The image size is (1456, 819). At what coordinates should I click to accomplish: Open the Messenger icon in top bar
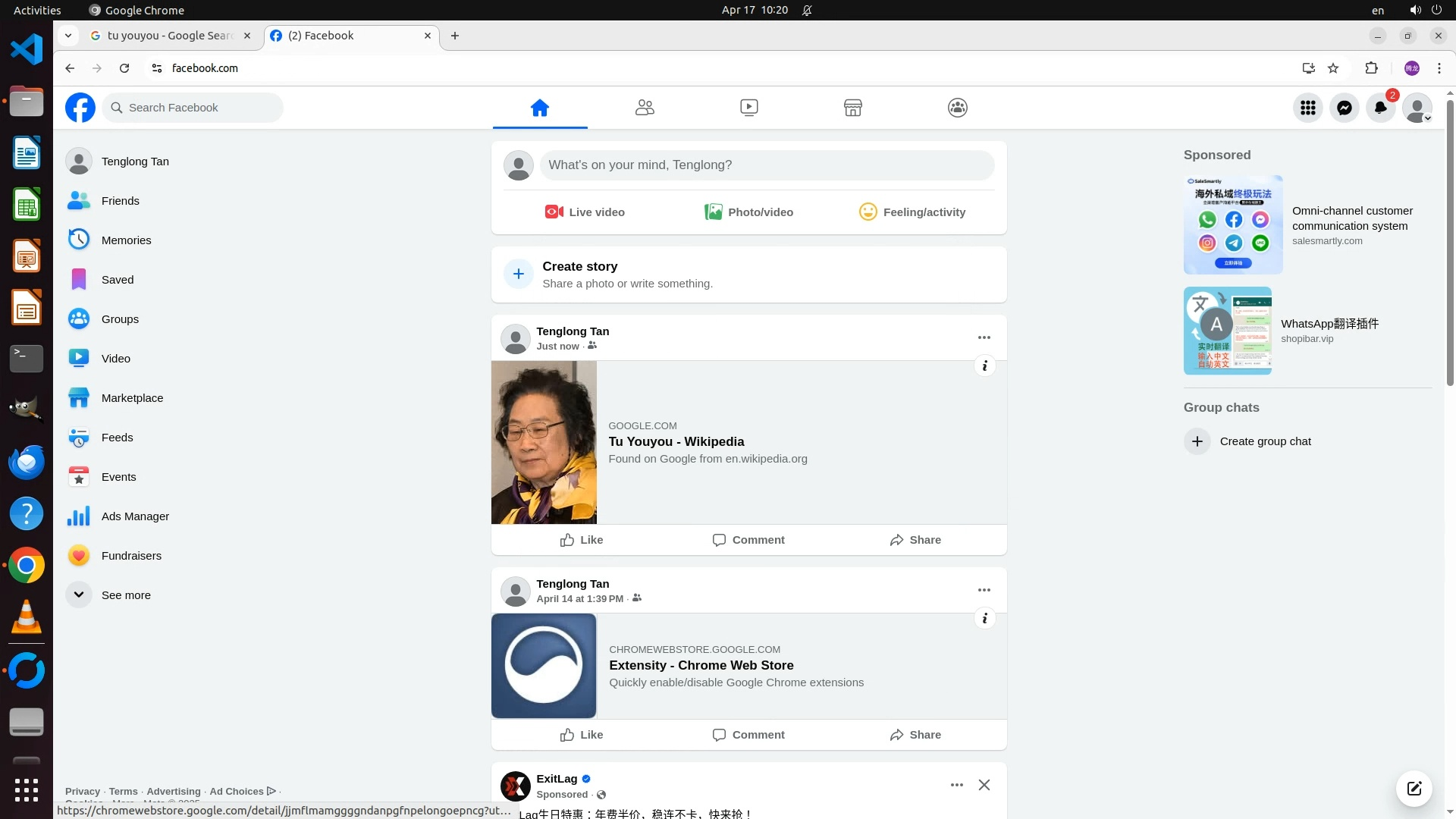tap(1344, 108)
